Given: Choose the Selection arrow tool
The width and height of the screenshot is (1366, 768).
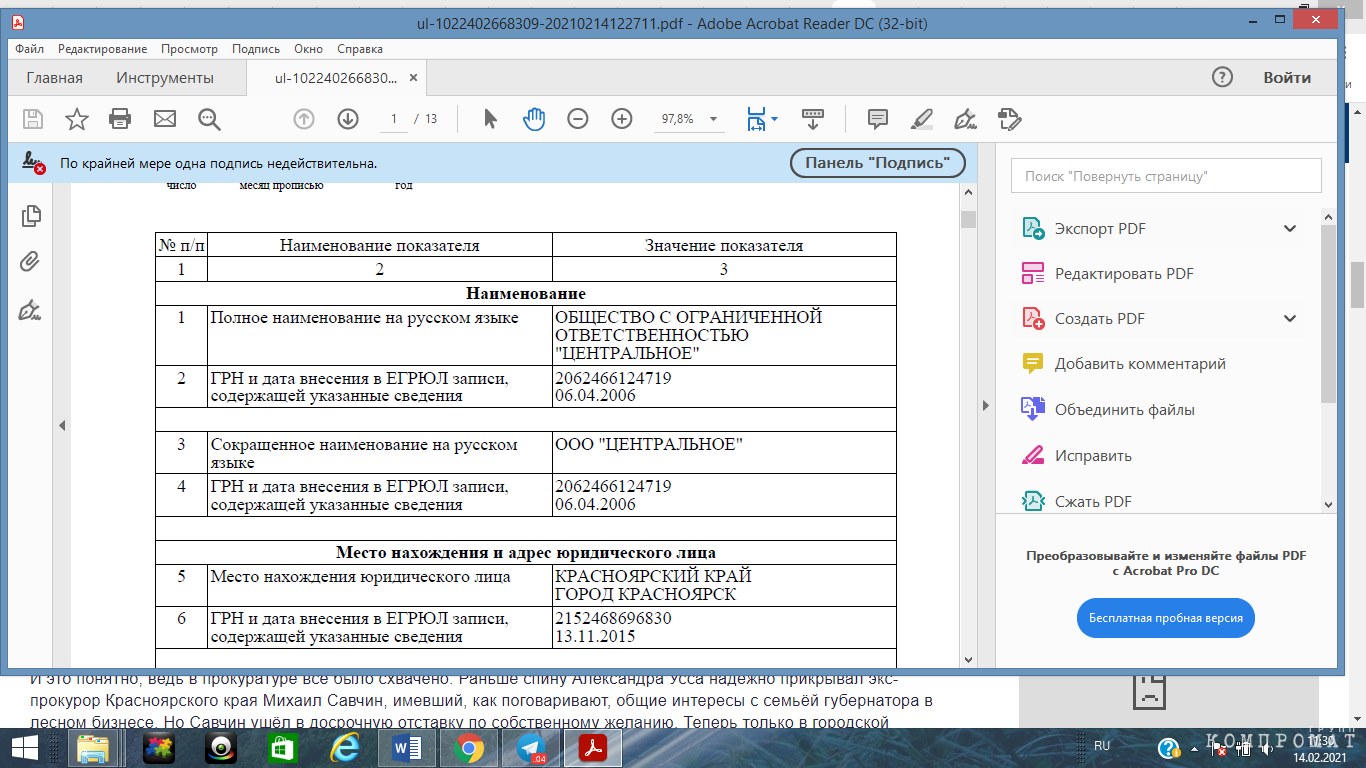Looking at the screenshot, I should click(x=490, y=119).
